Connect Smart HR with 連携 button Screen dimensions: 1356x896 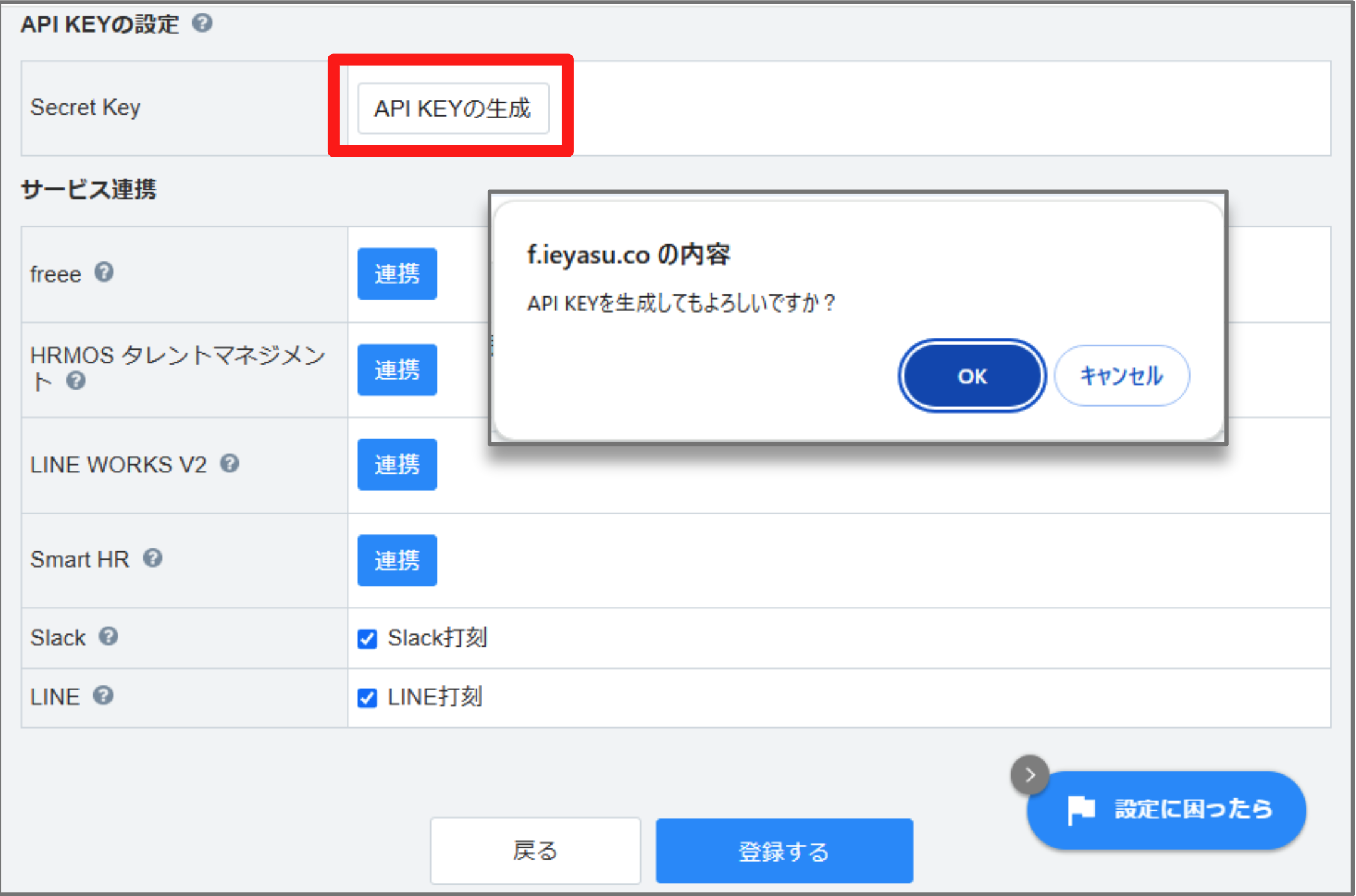point(397,560)
